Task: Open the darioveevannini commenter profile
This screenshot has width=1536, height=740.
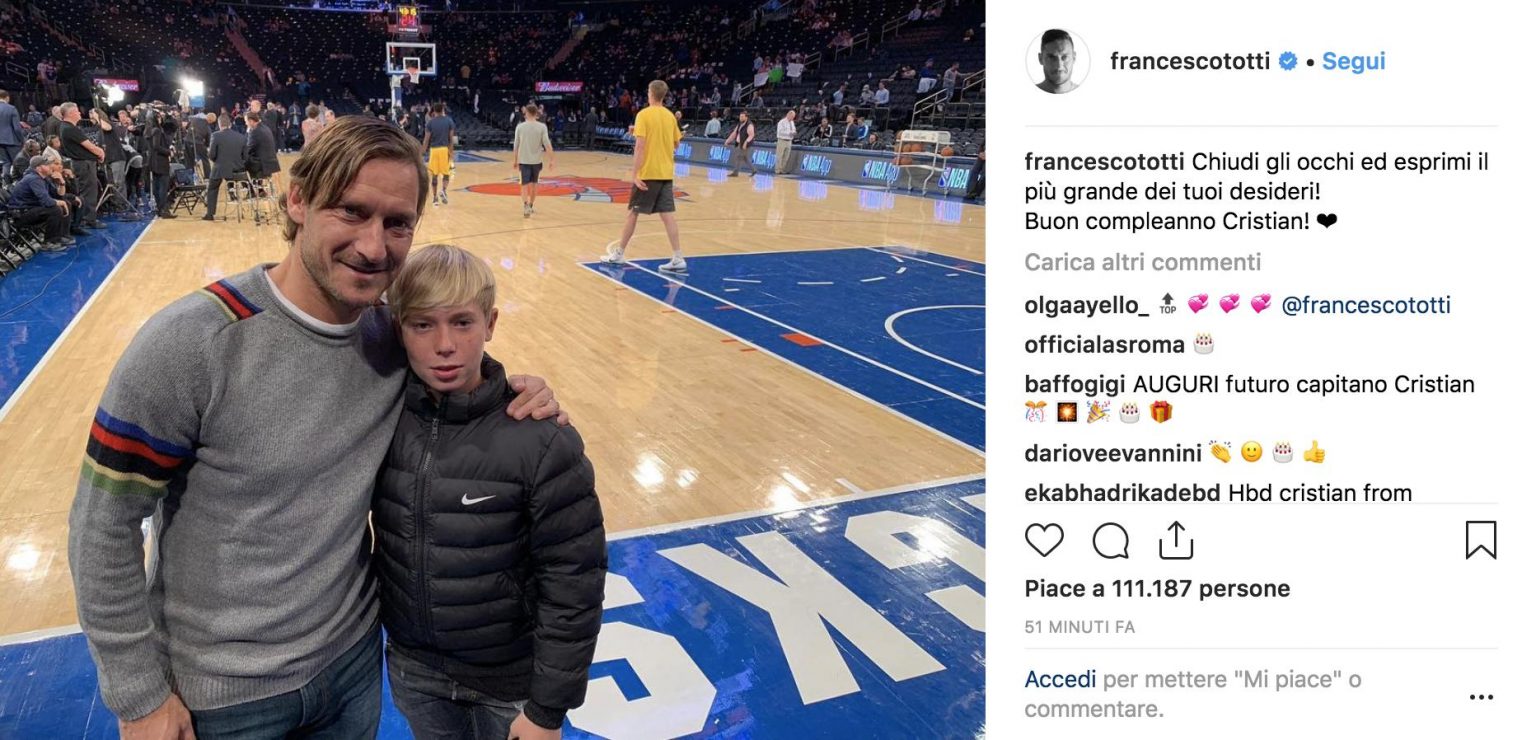Action: (1113, 453)
